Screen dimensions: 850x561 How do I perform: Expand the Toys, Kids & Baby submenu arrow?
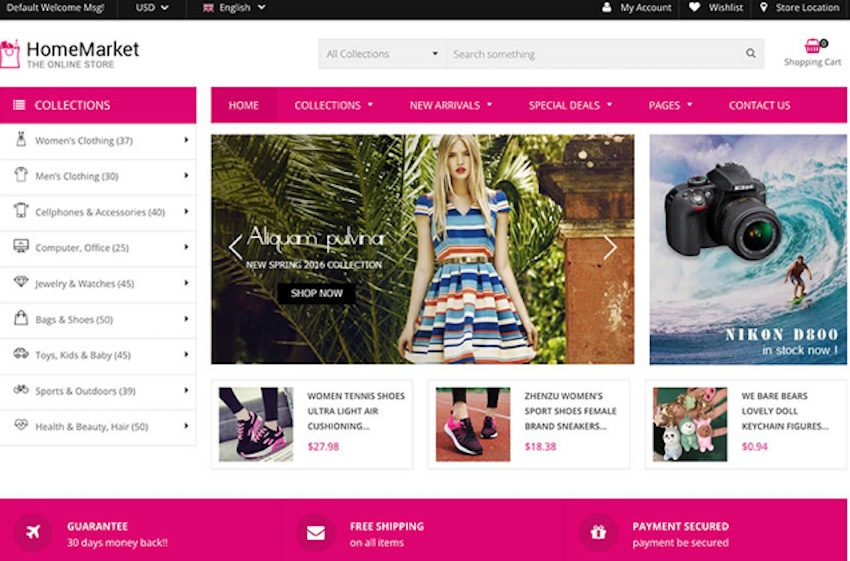pos(186,354)
